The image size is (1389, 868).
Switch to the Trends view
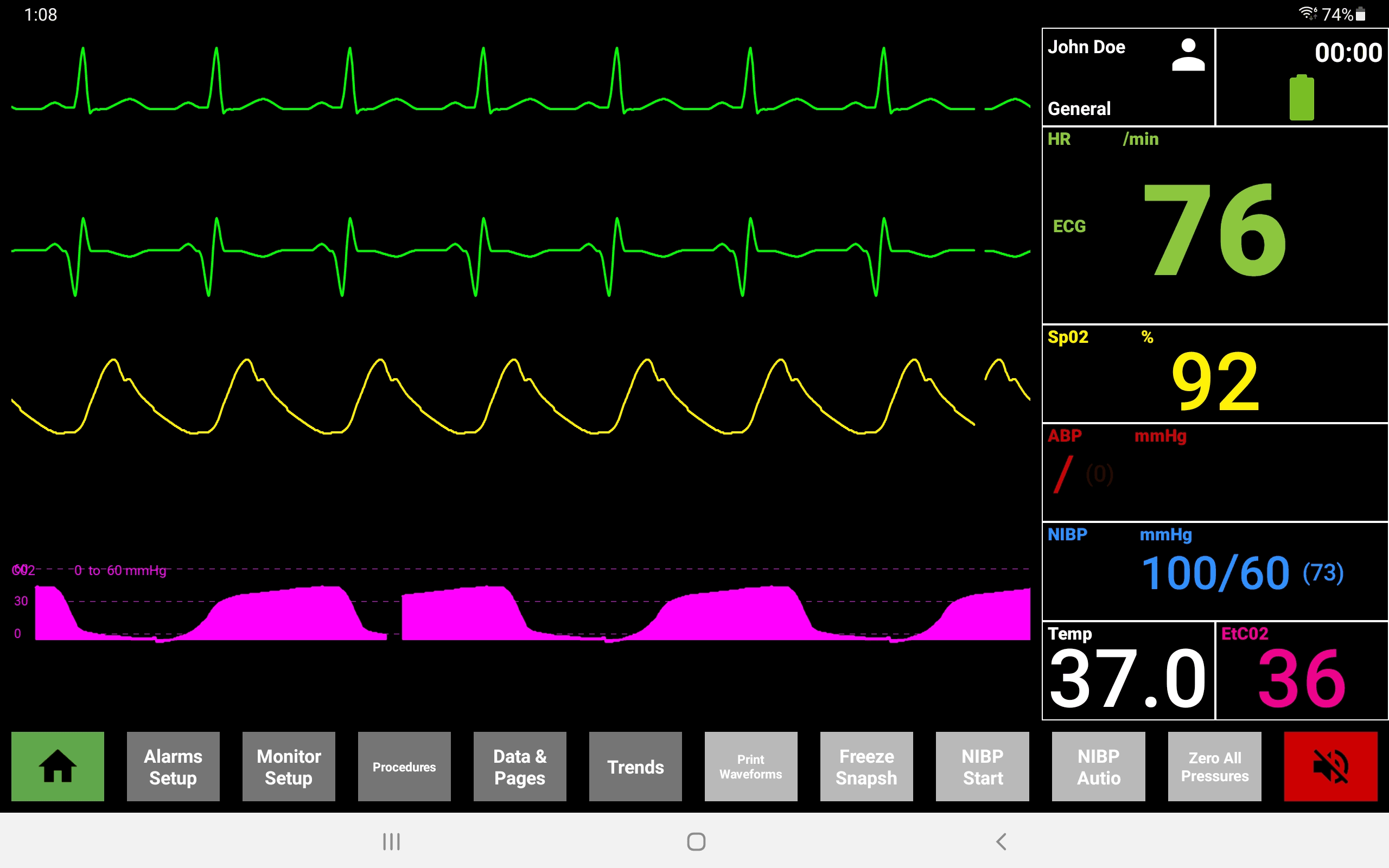pyautogui.click(x=635, y=767)
